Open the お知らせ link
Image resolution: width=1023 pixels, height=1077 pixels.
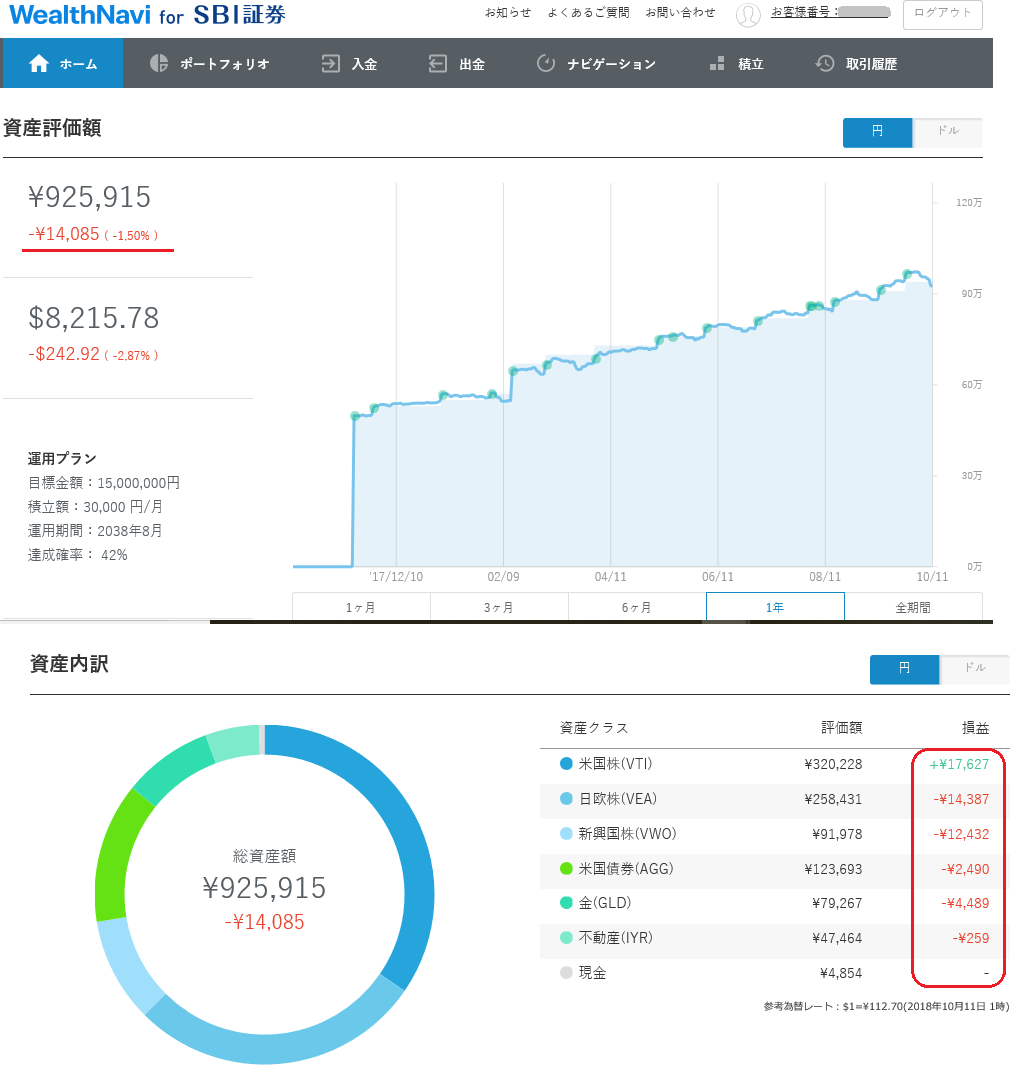pos(508,12)
